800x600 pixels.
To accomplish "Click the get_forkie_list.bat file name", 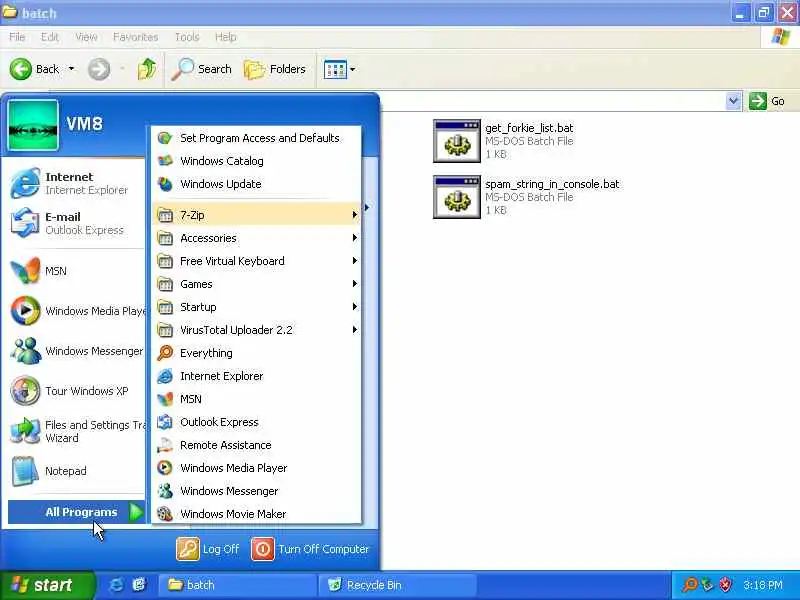I will point(529,128).
